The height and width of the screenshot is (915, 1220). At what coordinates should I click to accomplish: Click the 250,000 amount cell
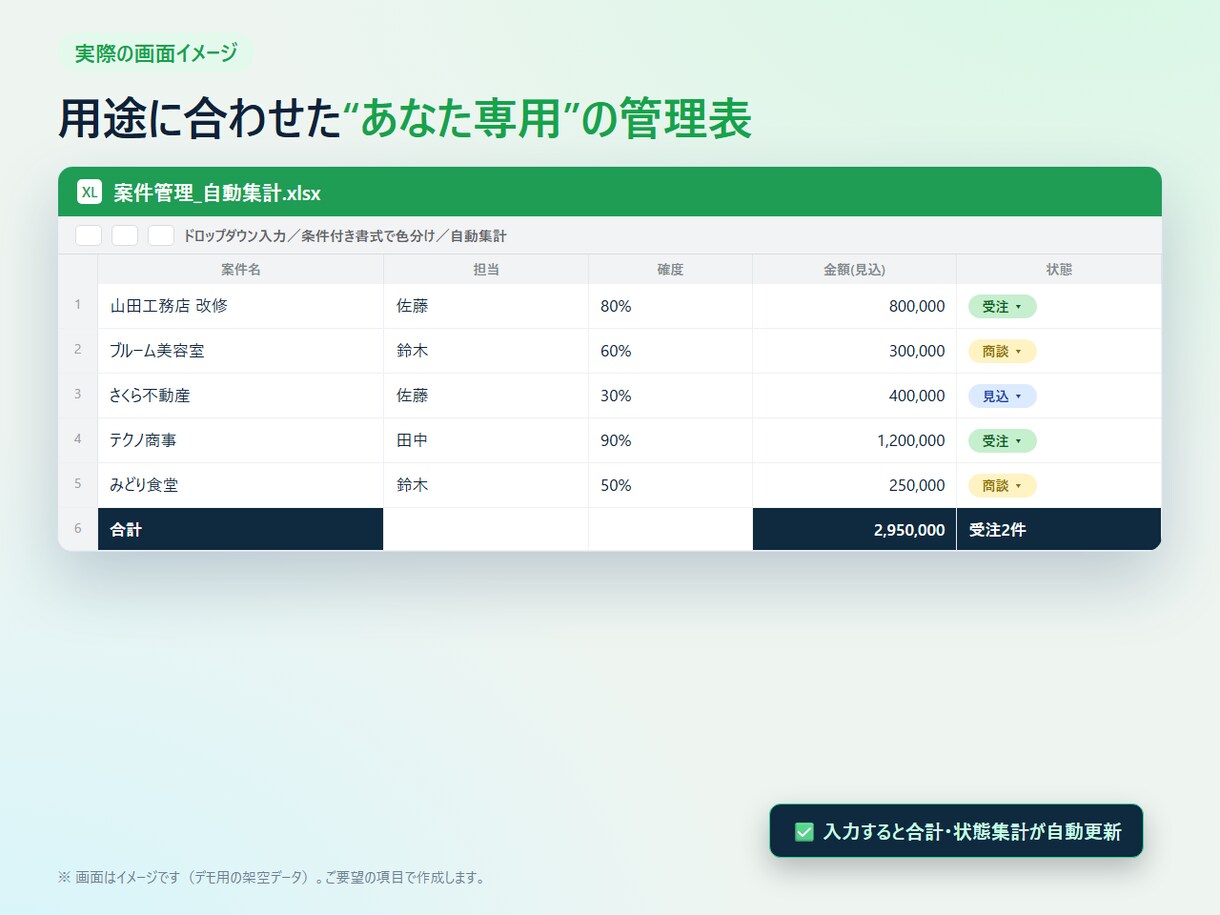(854, 485)
